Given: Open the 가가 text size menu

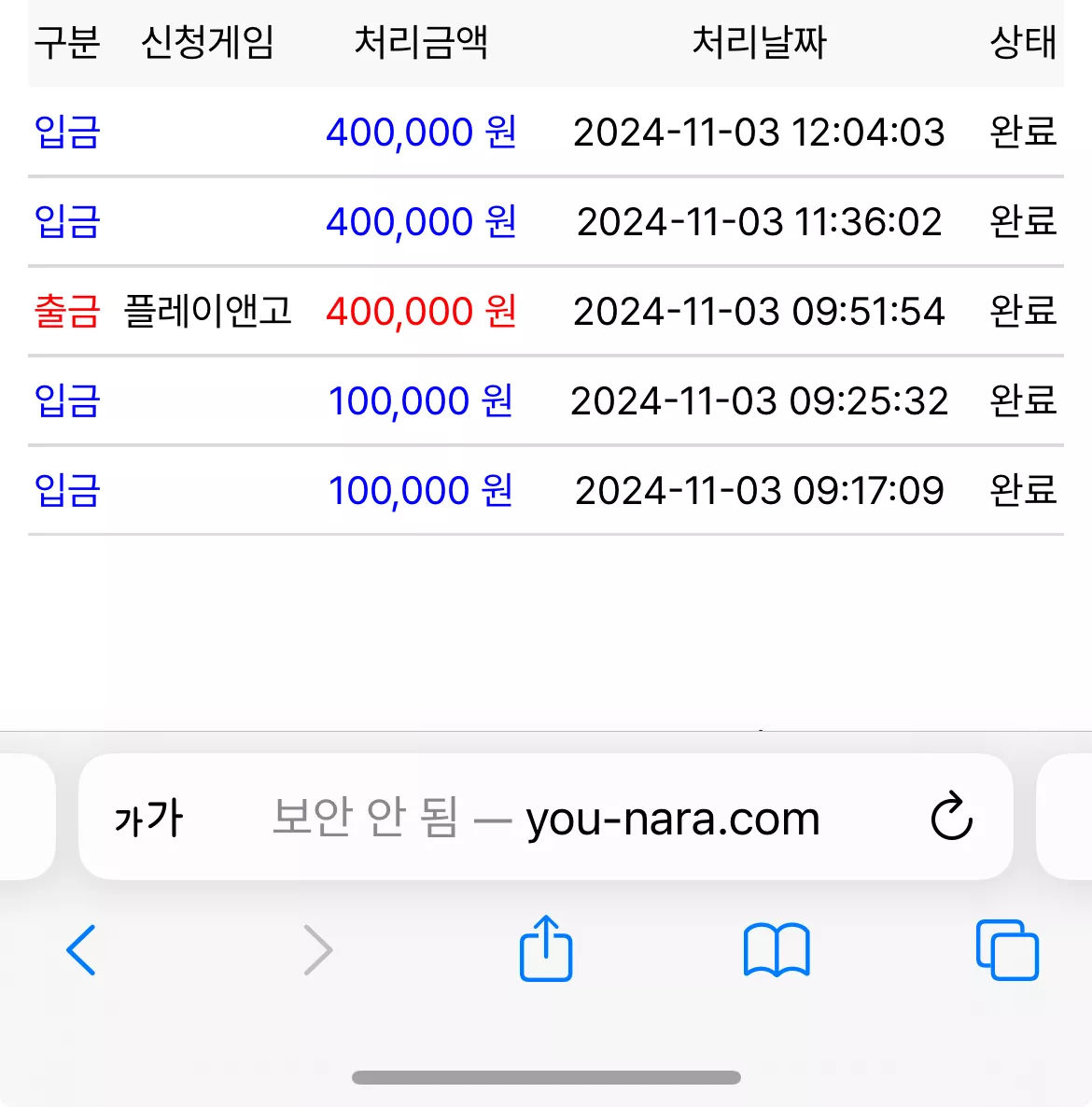Looking at the screenshot, I should coord(148,818).
